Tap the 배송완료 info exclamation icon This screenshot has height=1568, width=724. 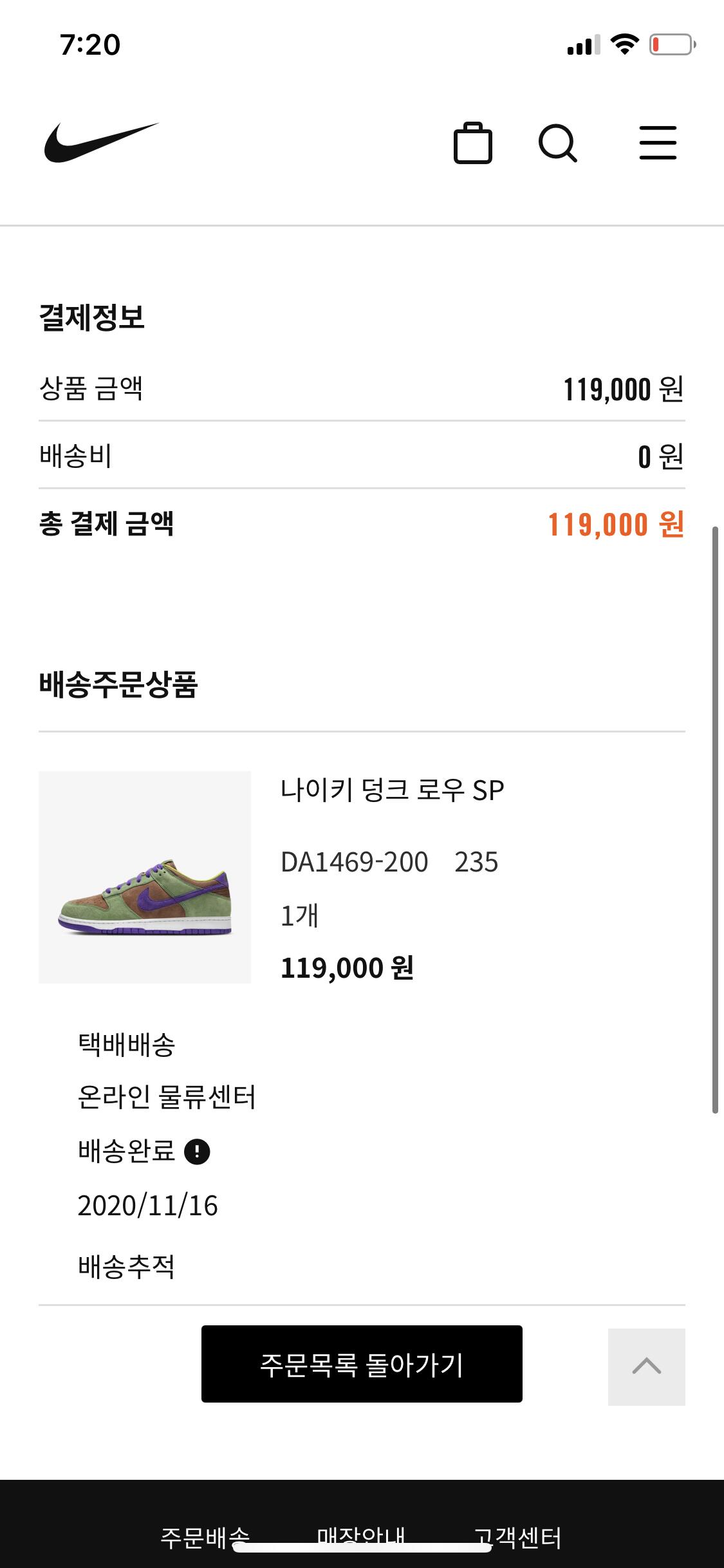pyautogui.click(x=197, y=1152)
